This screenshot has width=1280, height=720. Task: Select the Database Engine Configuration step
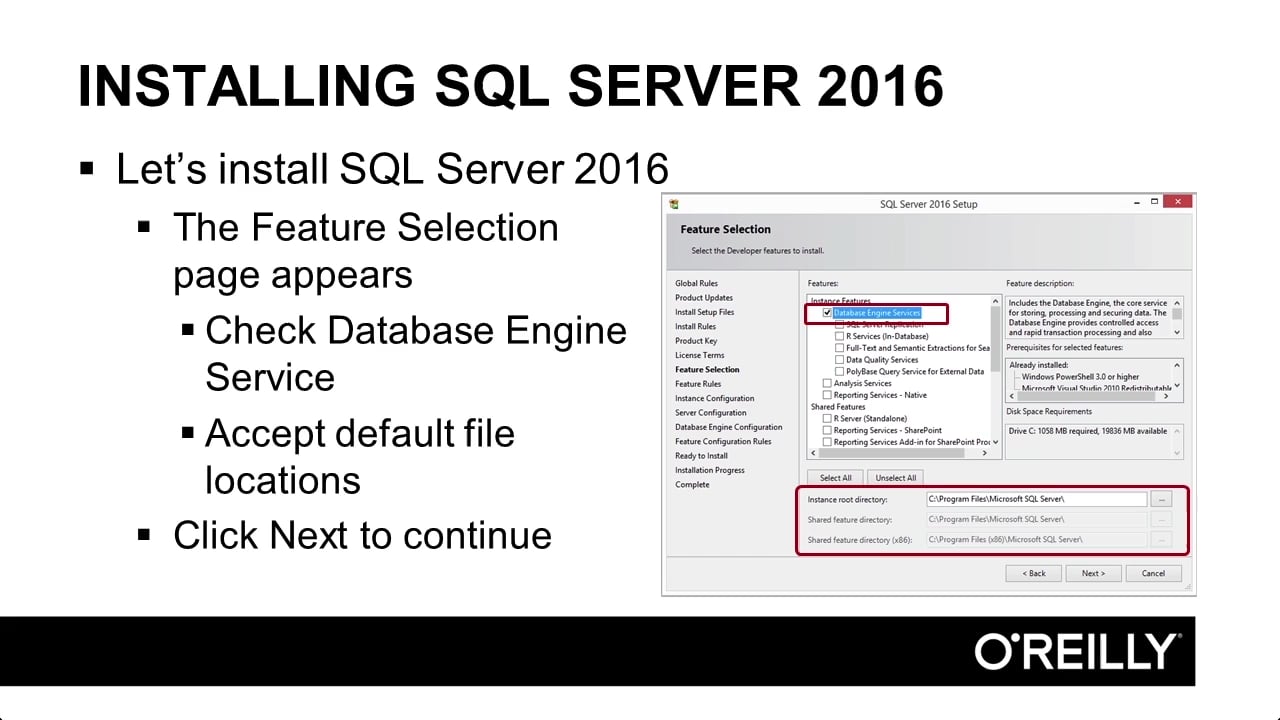[729, 427]
